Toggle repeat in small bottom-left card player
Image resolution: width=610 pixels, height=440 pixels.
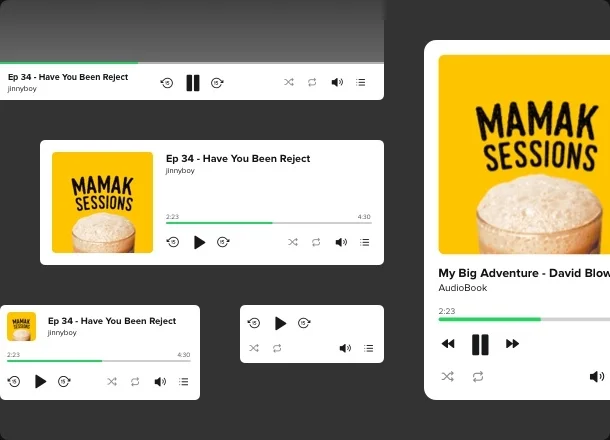coord(135,382)
